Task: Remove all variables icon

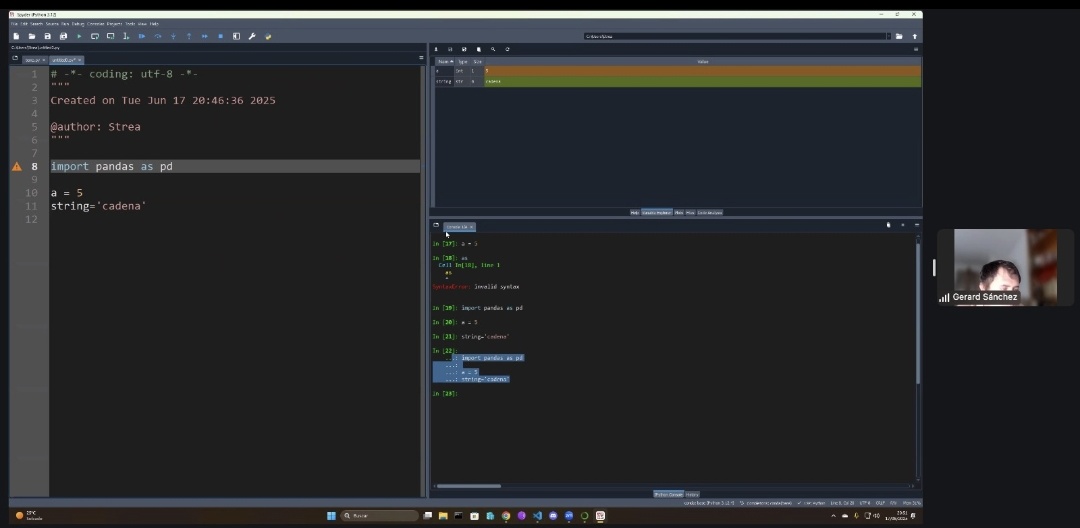Action: [479, 50]
